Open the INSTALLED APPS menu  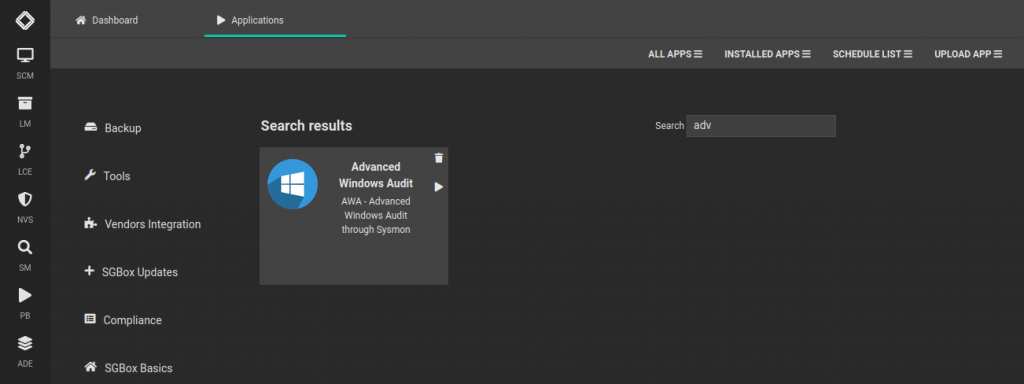coord(767,54)
